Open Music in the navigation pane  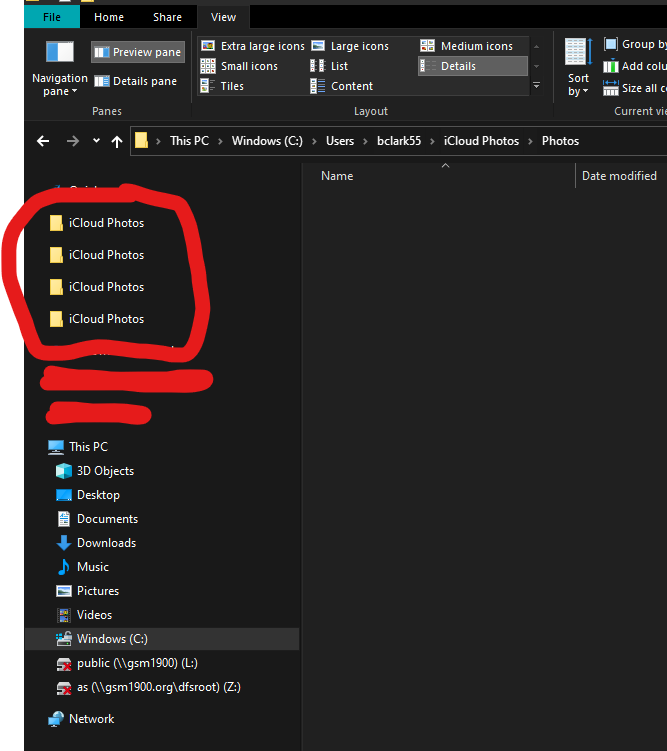[82, 567]
